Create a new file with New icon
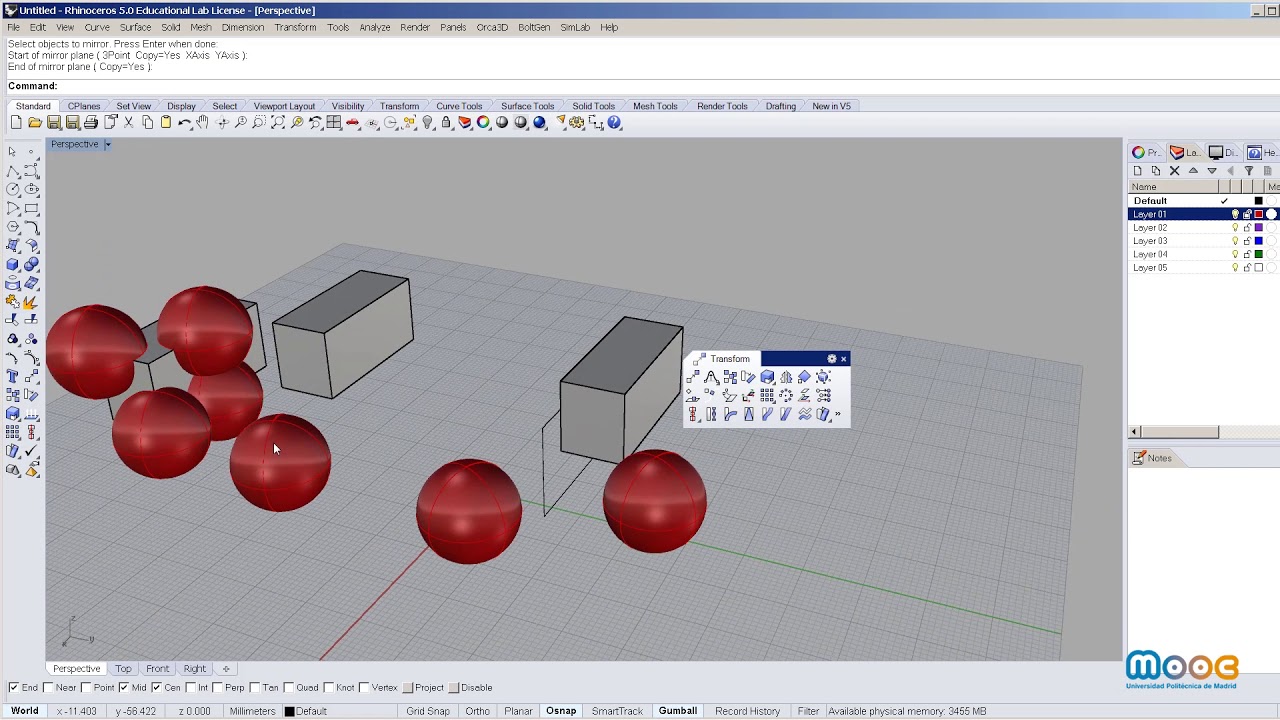Image resolution: width=1280 pixels, height=720 pixels. click(16, 123)
